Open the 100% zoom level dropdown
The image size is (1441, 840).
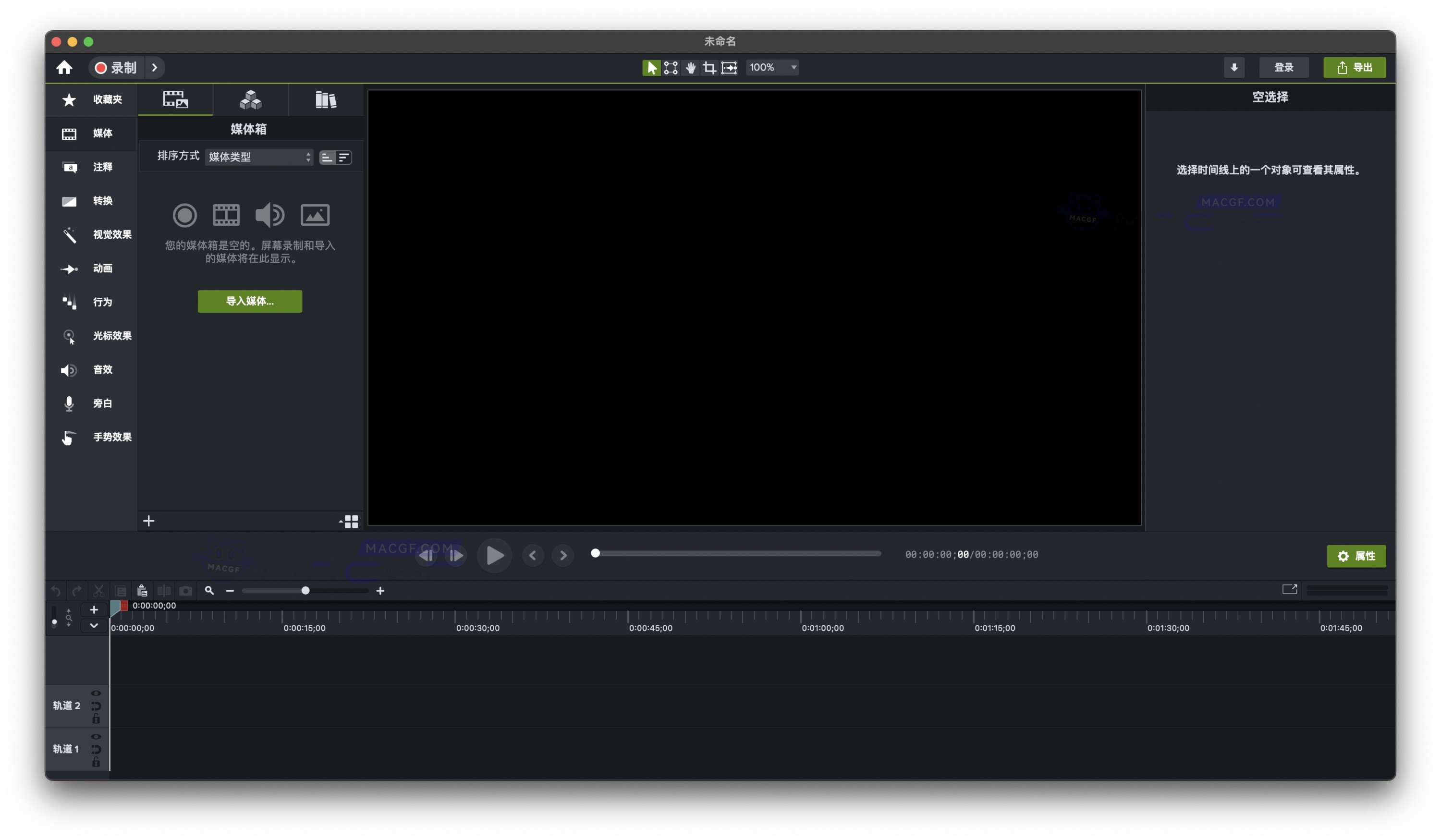(x=772, y=67)
